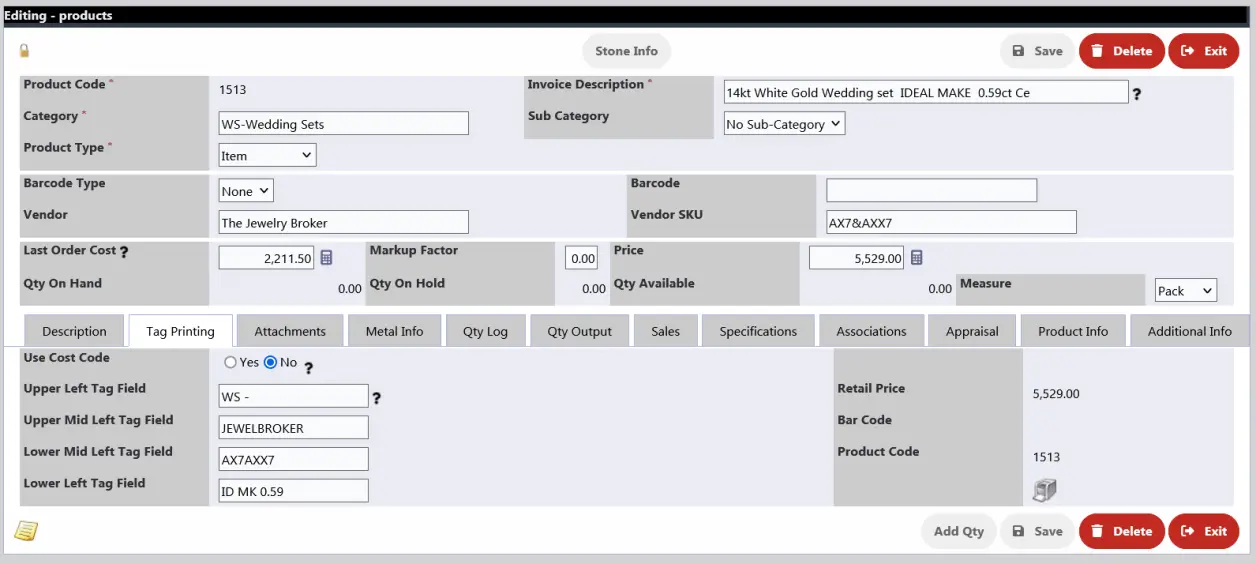The height and width of the screenshot is (564, 1256).
Task: Open the Appraisal tab
Action: click(972, 331)
